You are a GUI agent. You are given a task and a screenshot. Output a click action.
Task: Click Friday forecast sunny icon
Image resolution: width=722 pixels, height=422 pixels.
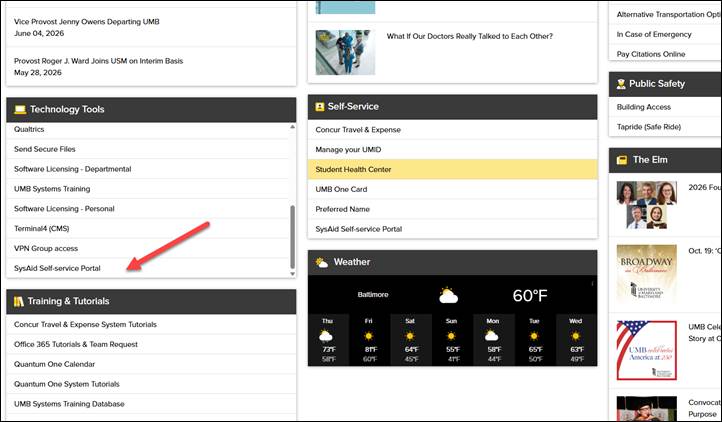pos(368,336)
